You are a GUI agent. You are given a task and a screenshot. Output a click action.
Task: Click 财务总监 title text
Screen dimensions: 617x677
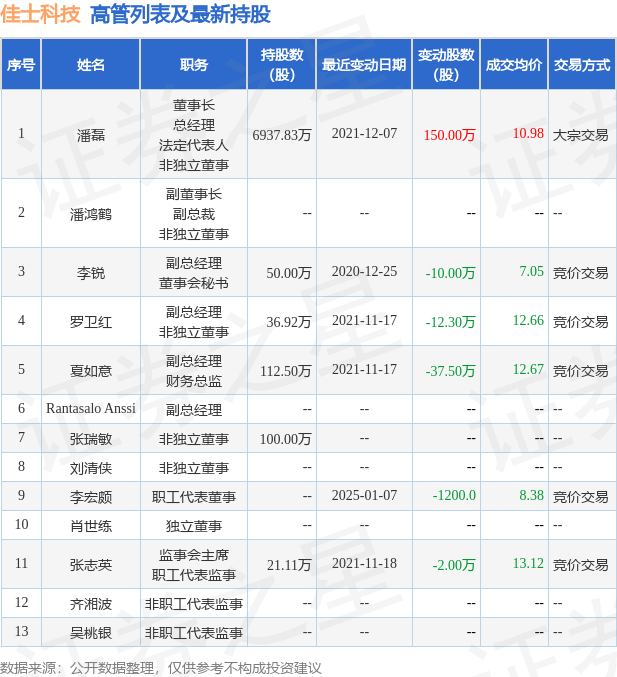tap(194, 381)
